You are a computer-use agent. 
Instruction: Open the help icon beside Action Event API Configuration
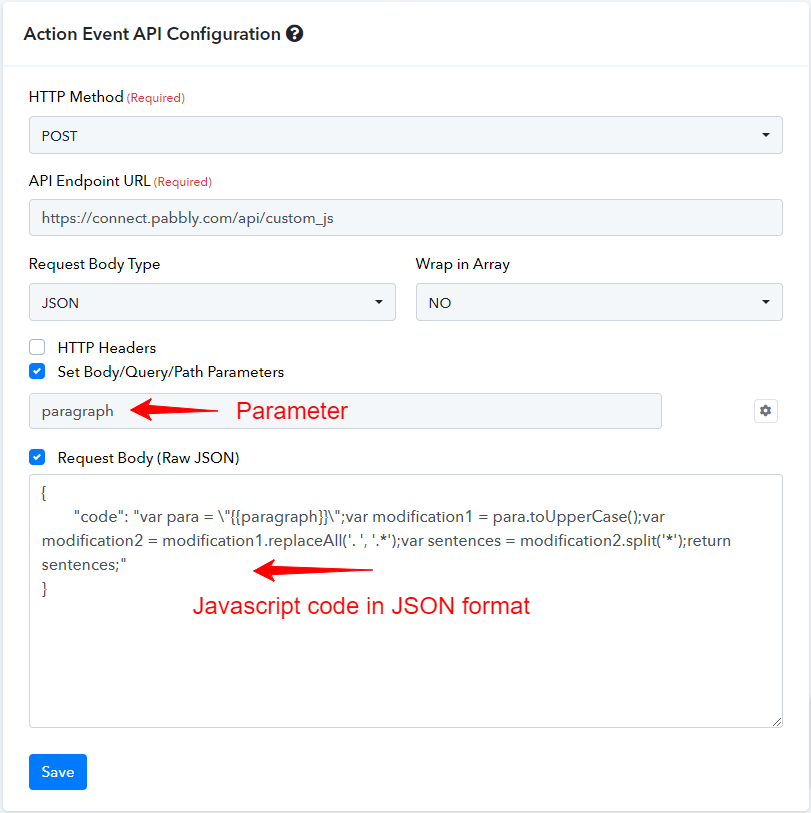[295, 34]
